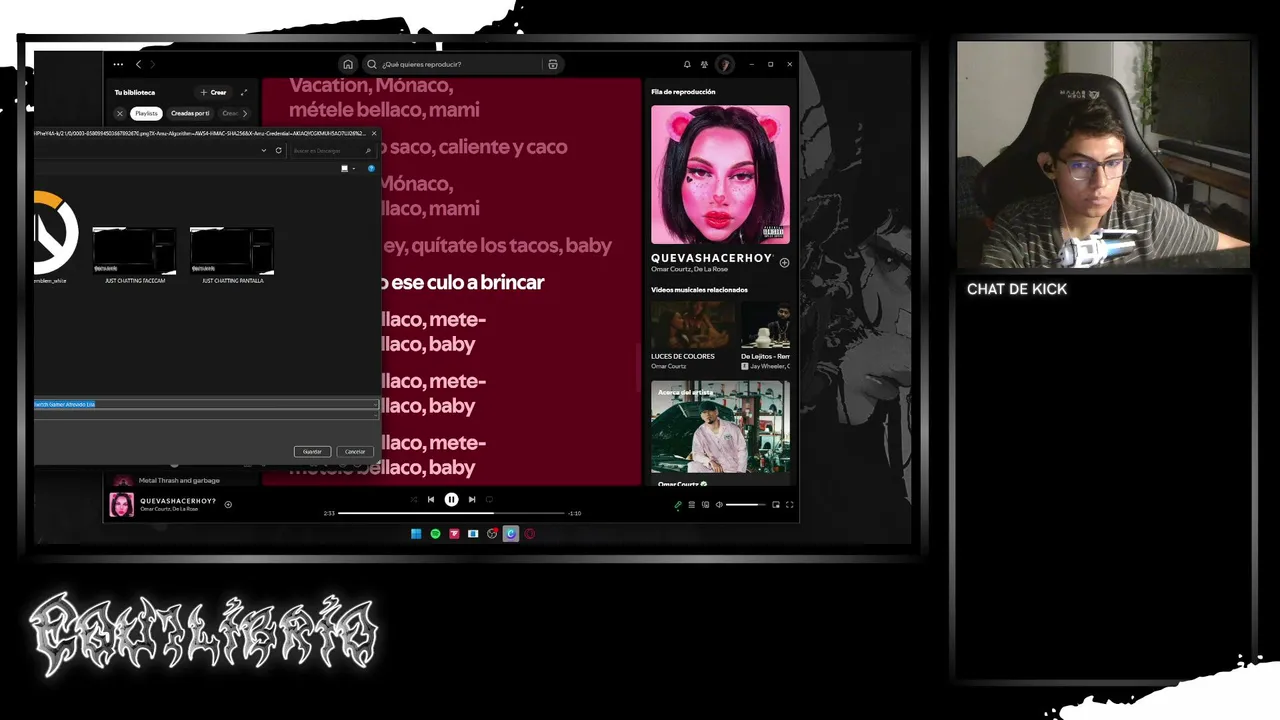Expand the address bar history dropdown
Image resolution: width=1280 pixels, height=720 pixels.
264,151
